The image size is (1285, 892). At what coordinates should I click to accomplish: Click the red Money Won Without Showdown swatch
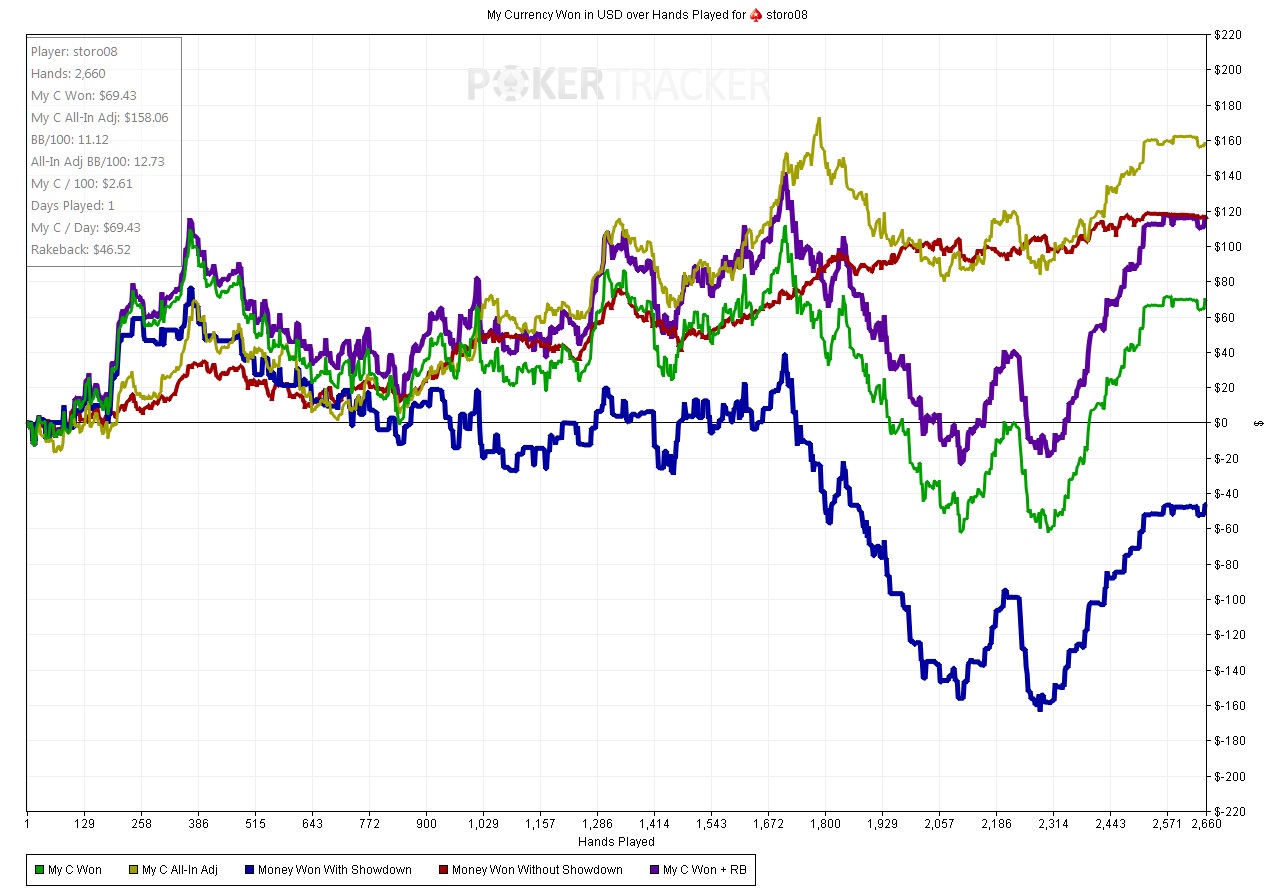tap(443, 870)
